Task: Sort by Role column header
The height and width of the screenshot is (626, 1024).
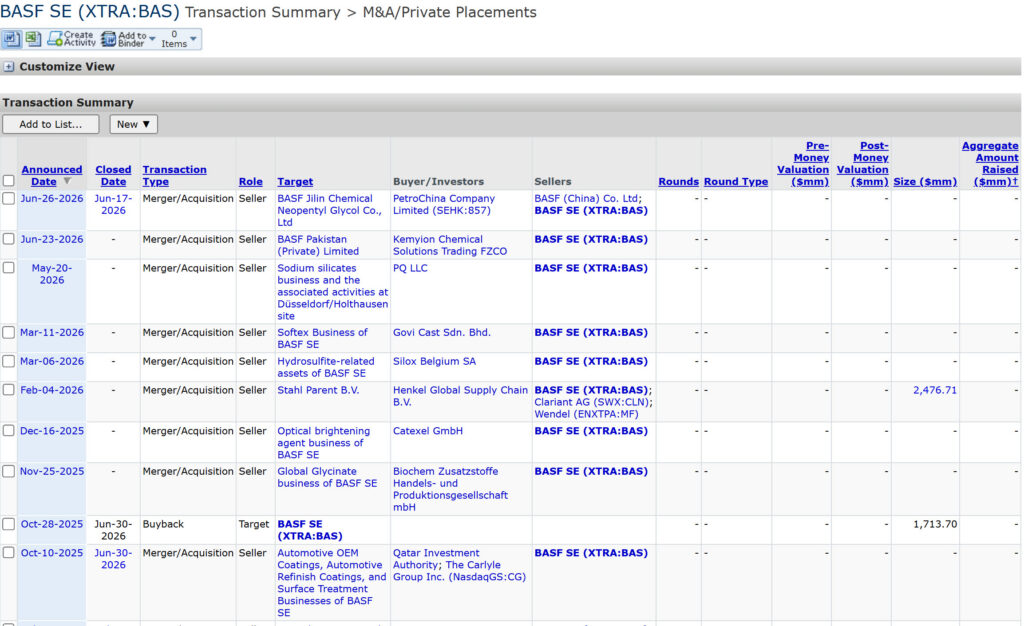Action: click(251, 181)
